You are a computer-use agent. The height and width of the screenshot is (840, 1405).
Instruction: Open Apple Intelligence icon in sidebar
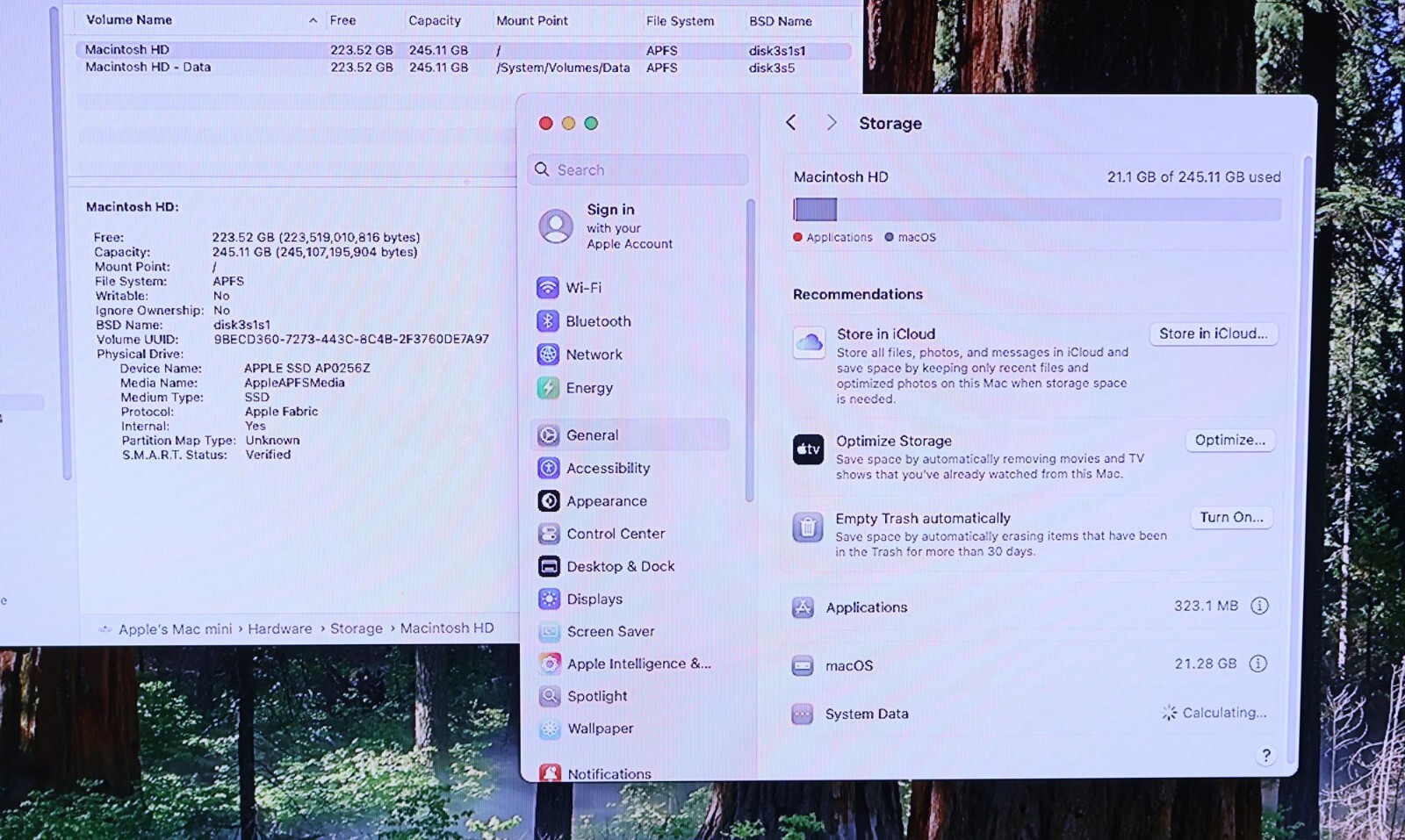(x=549, y=664)
